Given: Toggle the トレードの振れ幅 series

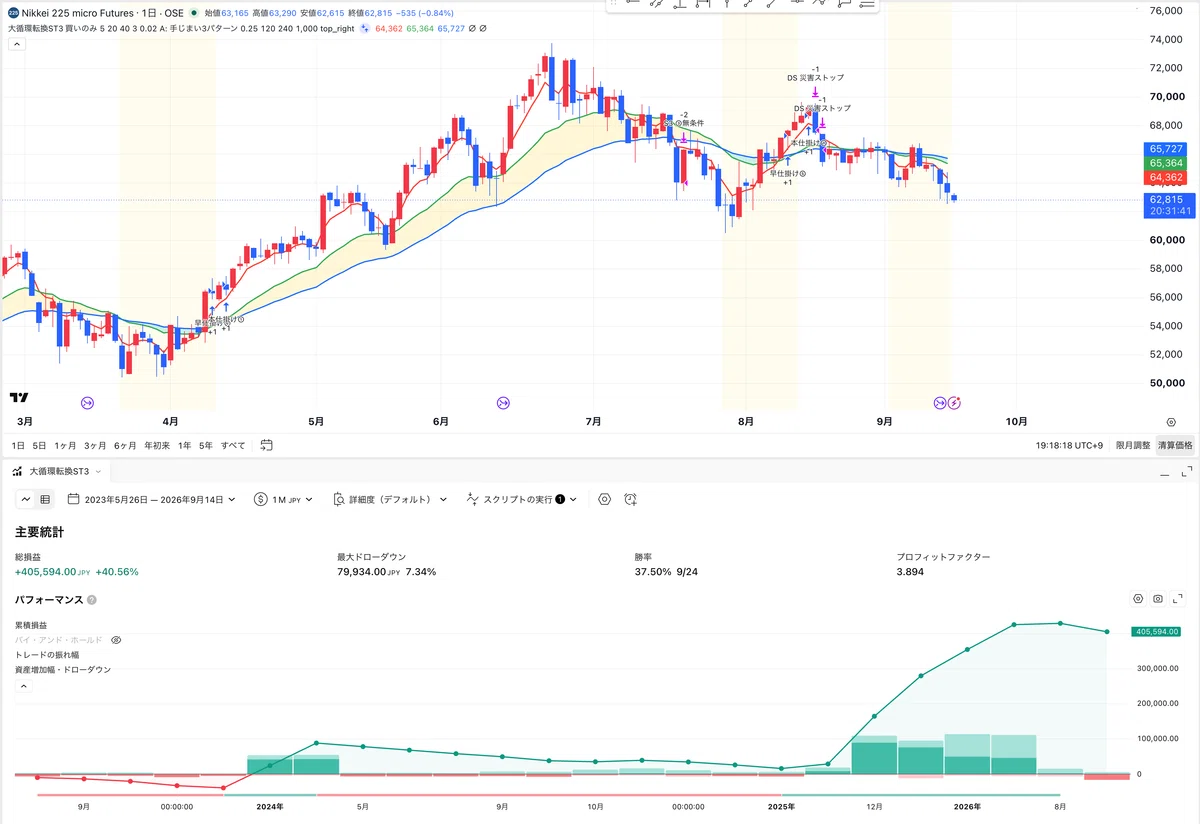Looking at the screenshot, I should click(x=48, y=654).
